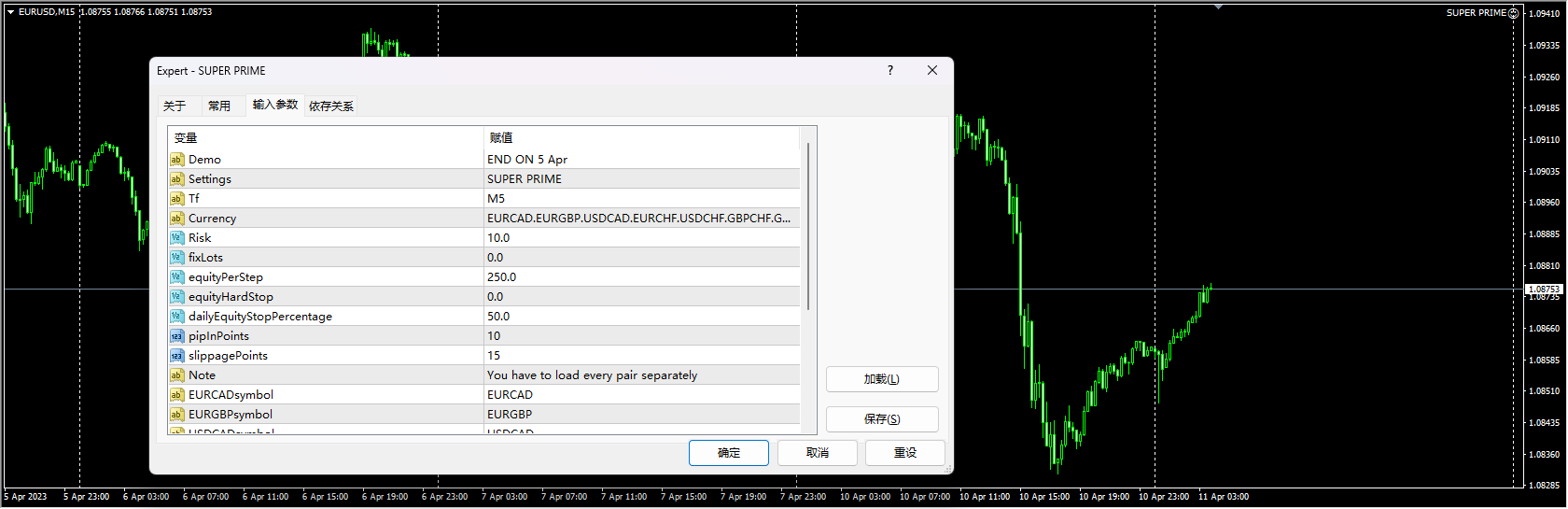Open the 依存关系 tab
The image size is (1568, 509).
click(331, 106)
